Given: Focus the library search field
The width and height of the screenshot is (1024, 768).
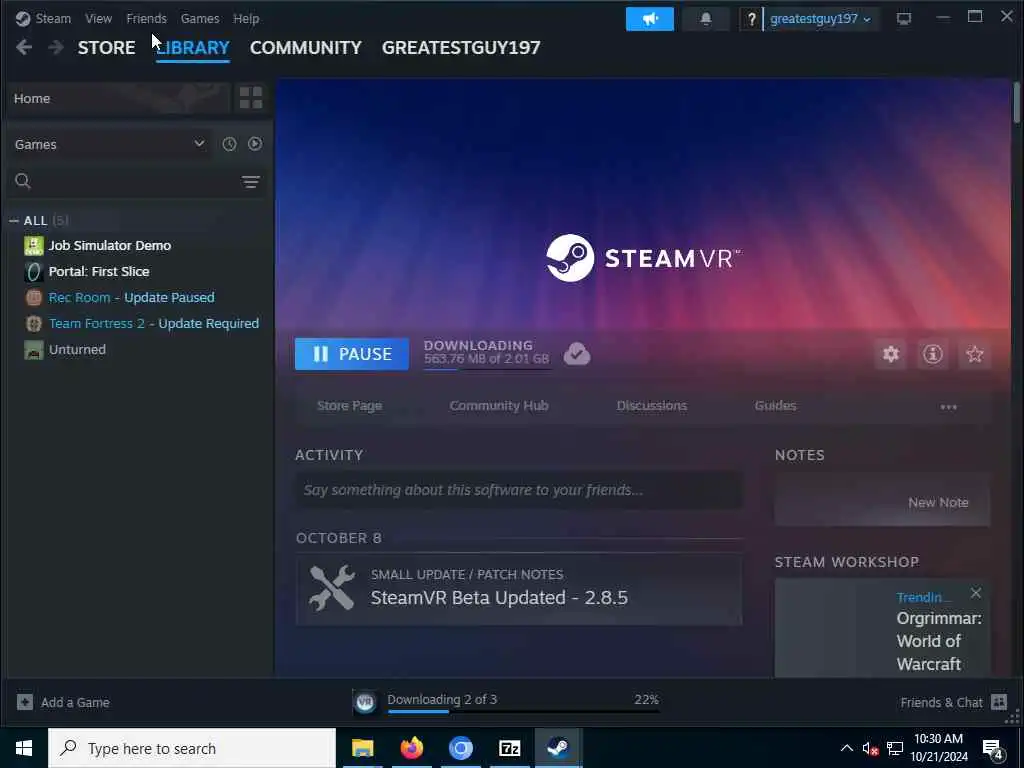Looking at the screenshot, I should pyautogui.click(x=137, y=181).
